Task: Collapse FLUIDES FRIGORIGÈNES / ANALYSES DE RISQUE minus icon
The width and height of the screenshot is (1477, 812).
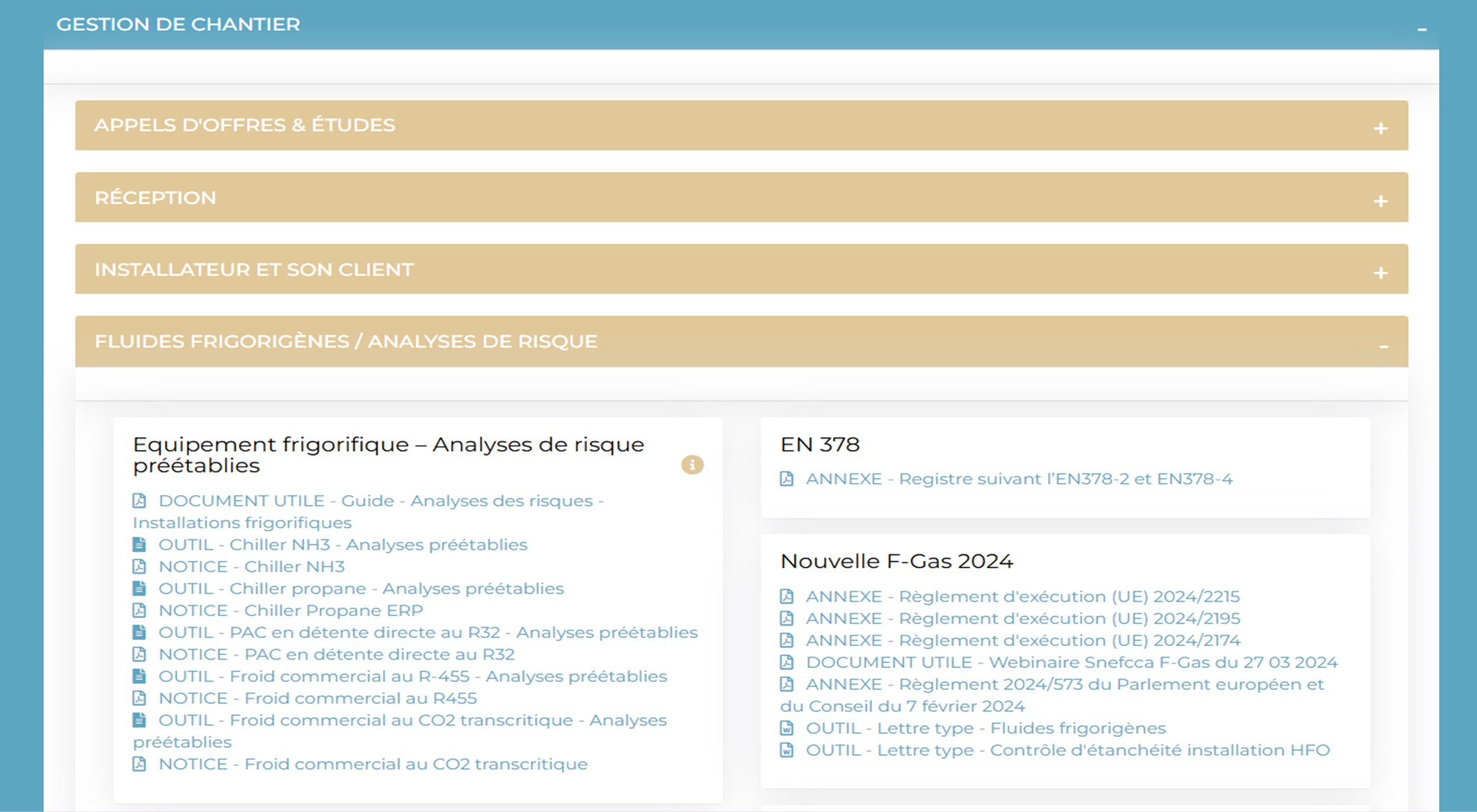Action: [1383, 346]
